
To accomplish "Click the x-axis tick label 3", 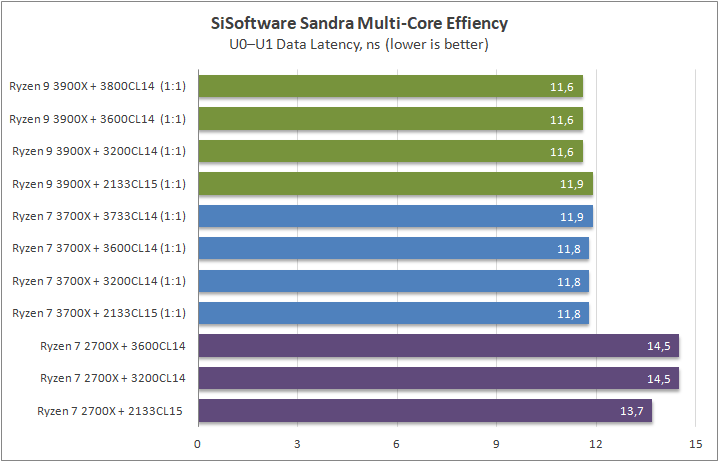I will (x=298, y=444).
